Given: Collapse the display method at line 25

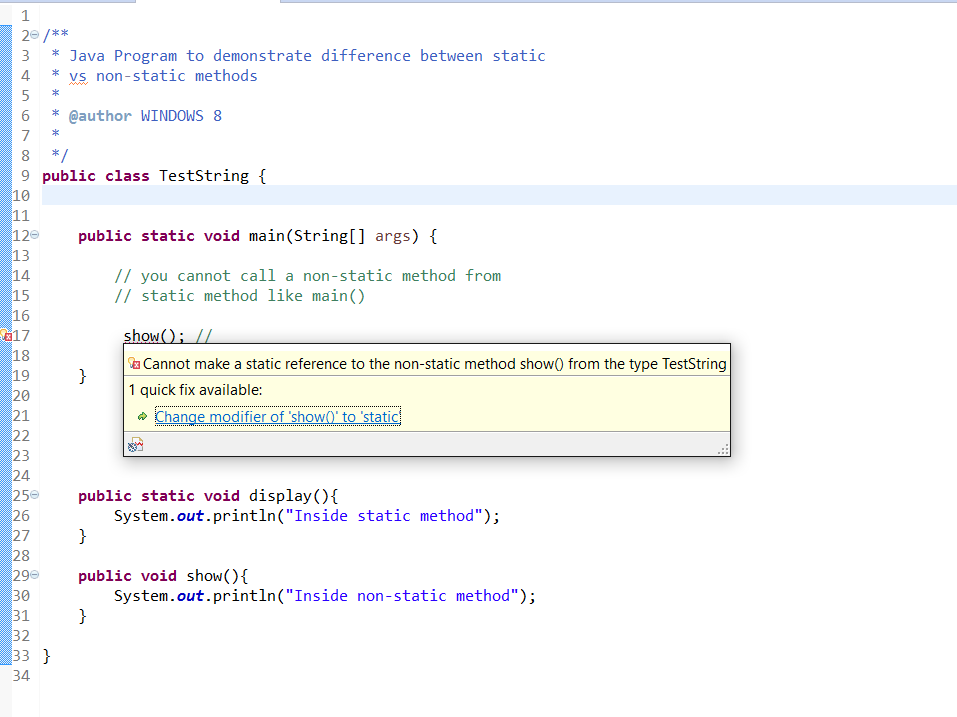Looking at the screenshot, I should pos(33,495).
